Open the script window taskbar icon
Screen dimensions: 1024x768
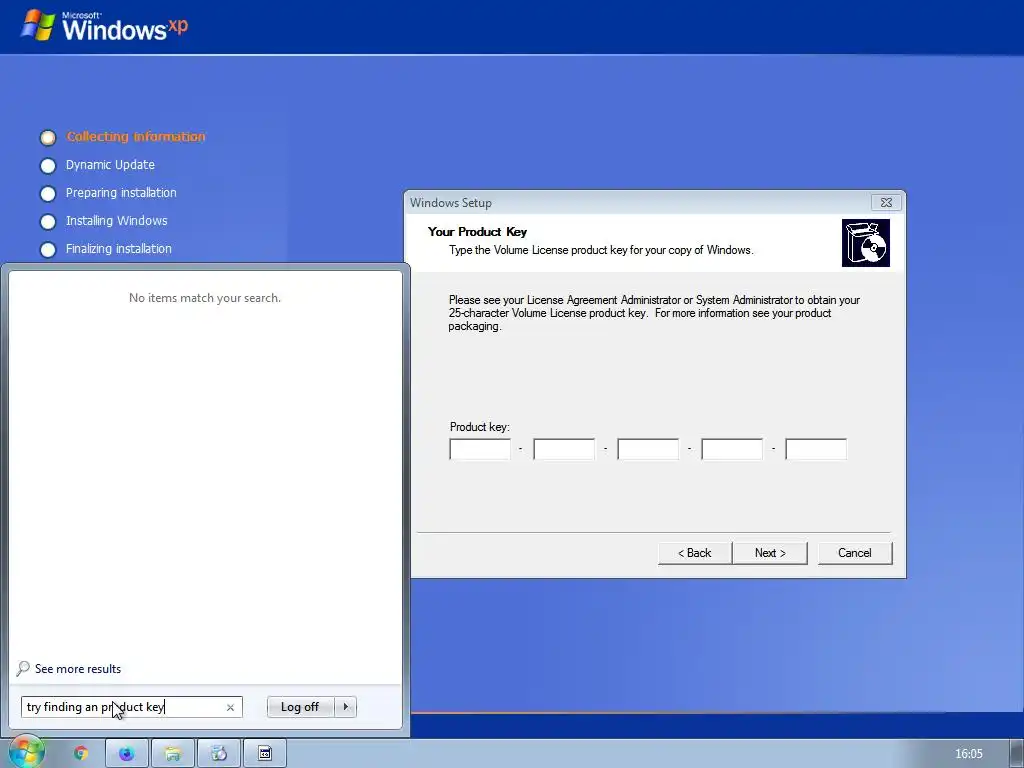[x=264, y=754]
